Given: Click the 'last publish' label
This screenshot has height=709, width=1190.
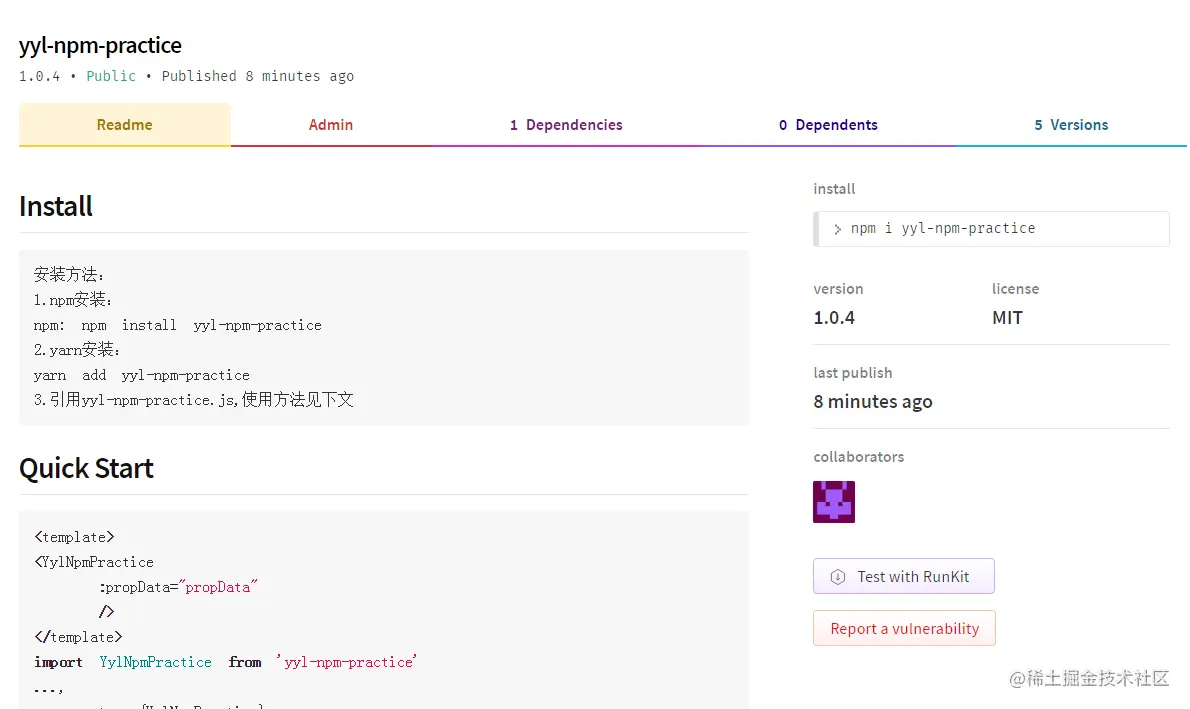Looking at the screenshot, I should pos(852,373).
